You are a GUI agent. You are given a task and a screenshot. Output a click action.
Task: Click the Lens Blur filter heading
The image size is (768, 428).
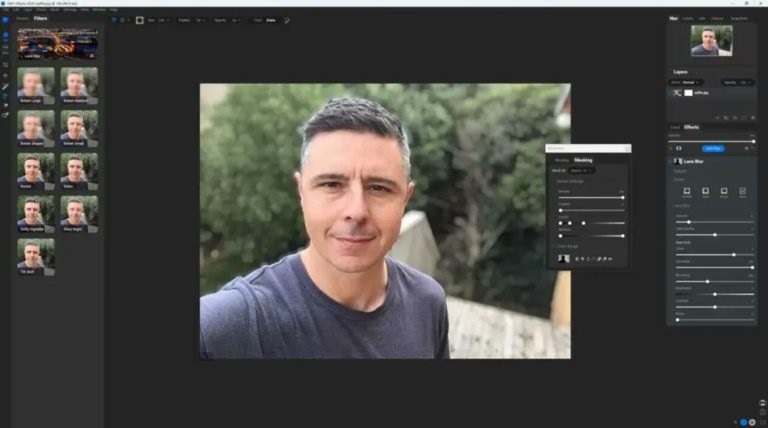(693, 161)
